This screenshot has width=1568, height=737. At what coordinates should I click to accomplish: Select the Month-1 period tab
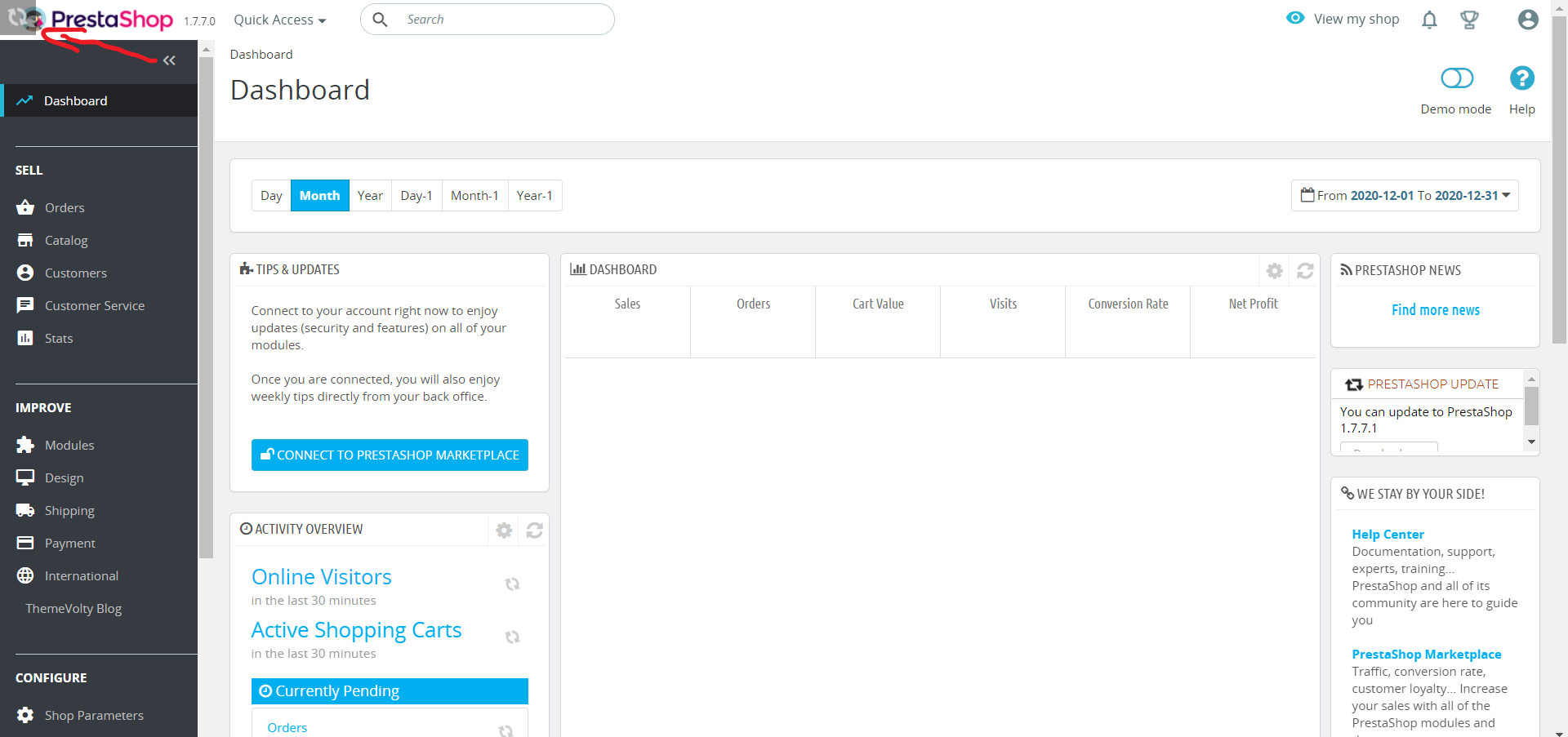(474, 196)
